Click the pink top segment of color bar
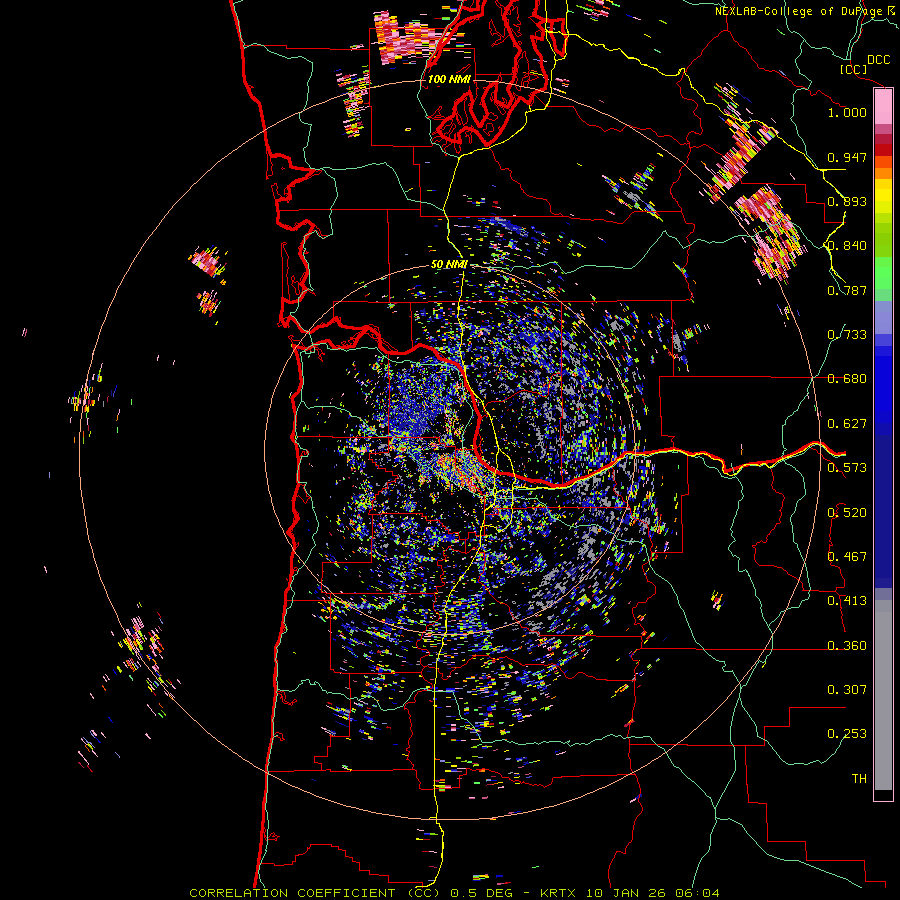 pyautogui.click(x=883, y=106)
